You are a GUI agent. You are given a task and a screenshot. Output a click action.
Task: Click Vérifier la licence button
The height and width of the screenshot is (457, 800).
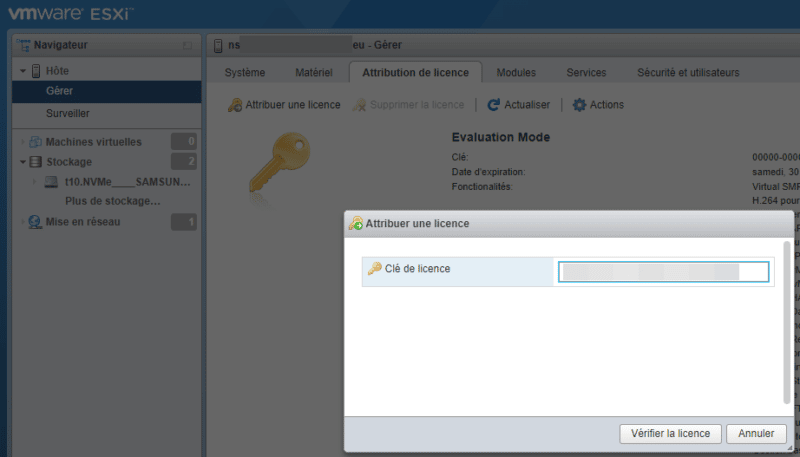click(670, 434)
